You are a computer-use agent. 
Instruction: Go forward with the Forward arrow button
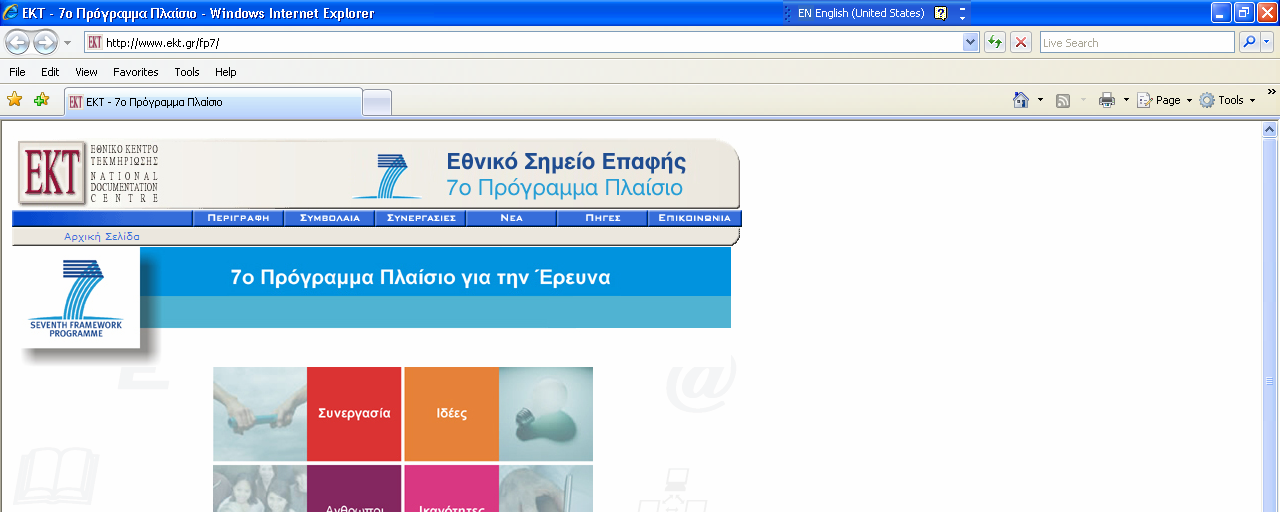(45, 42)
